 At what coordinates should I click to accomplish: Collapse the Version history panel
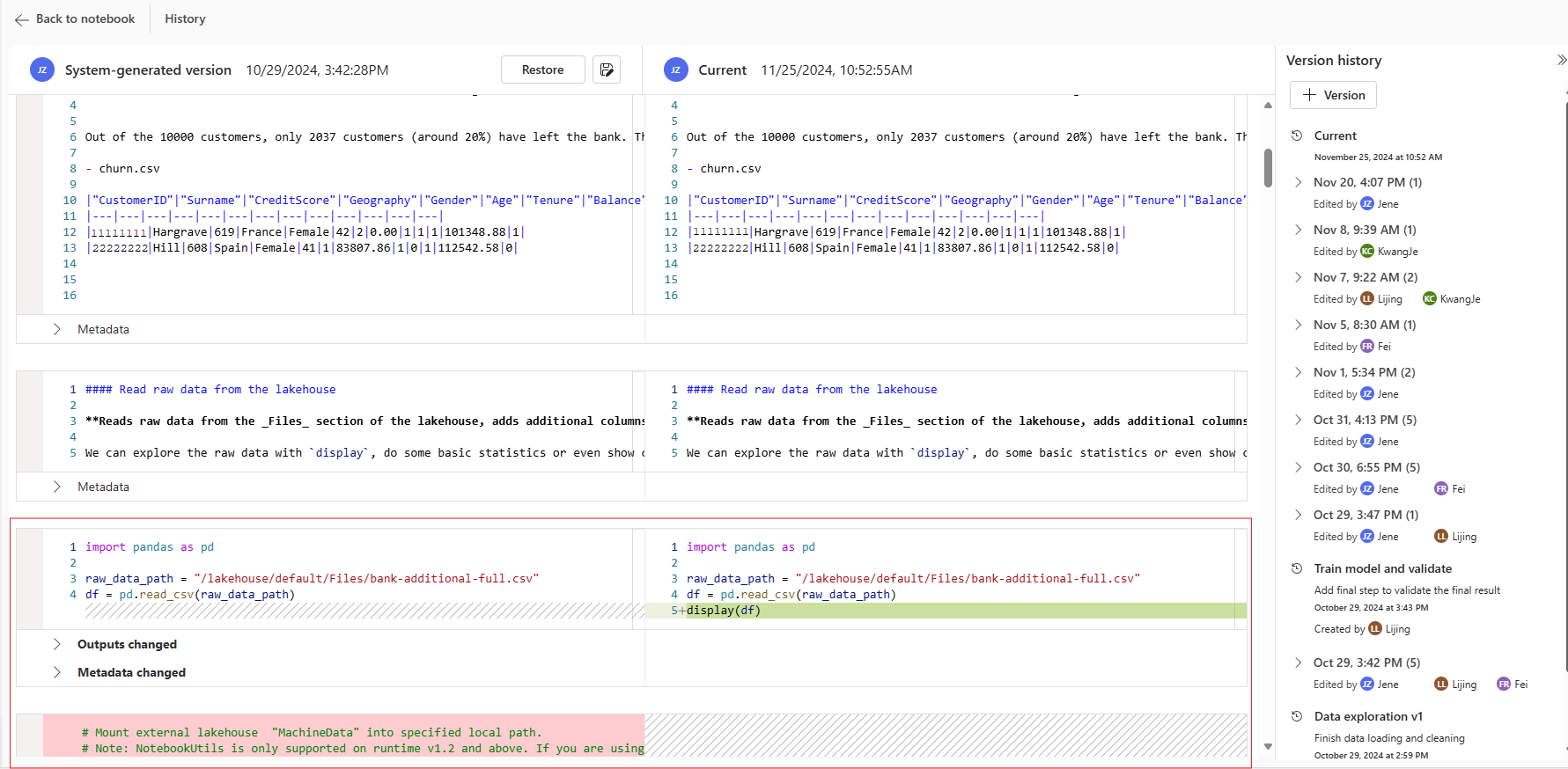coord(1561,60)
